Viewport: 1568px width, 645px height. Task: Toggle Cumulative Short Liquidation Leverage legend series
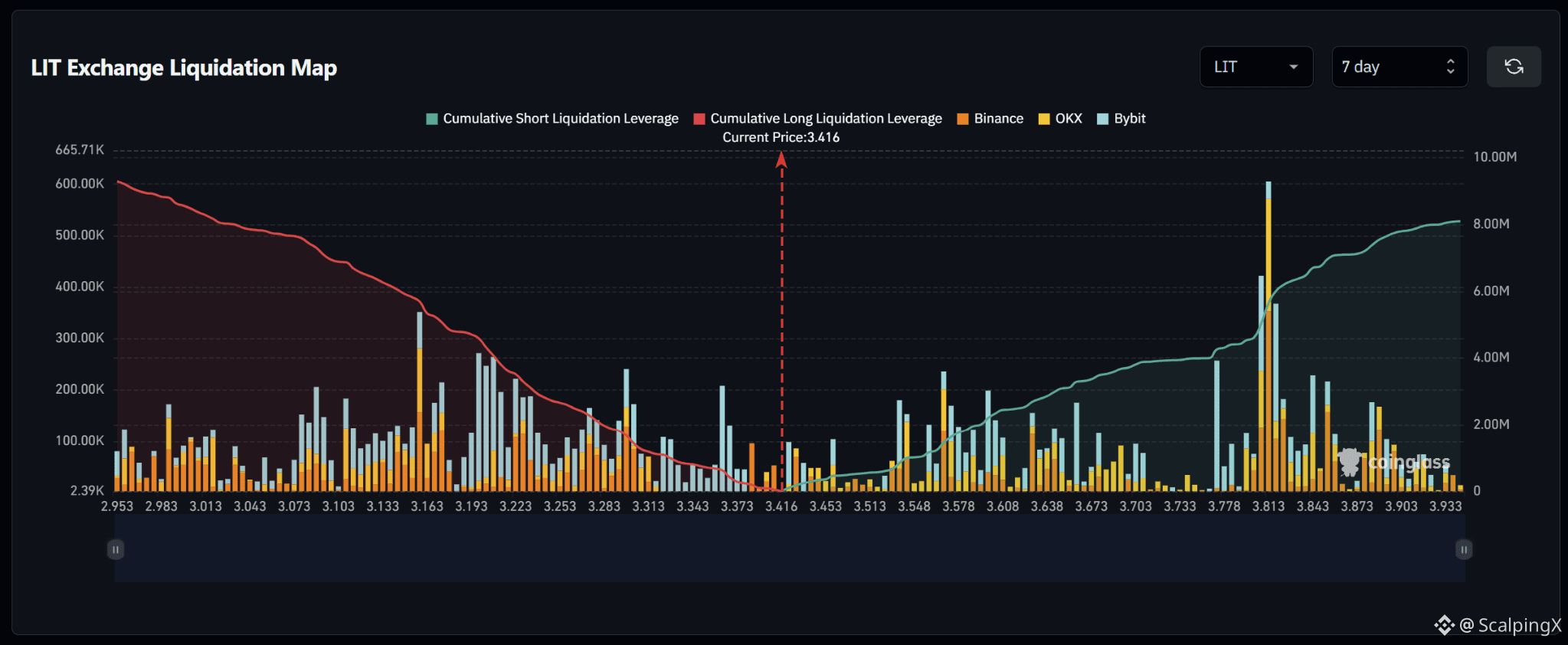(552, 119)
